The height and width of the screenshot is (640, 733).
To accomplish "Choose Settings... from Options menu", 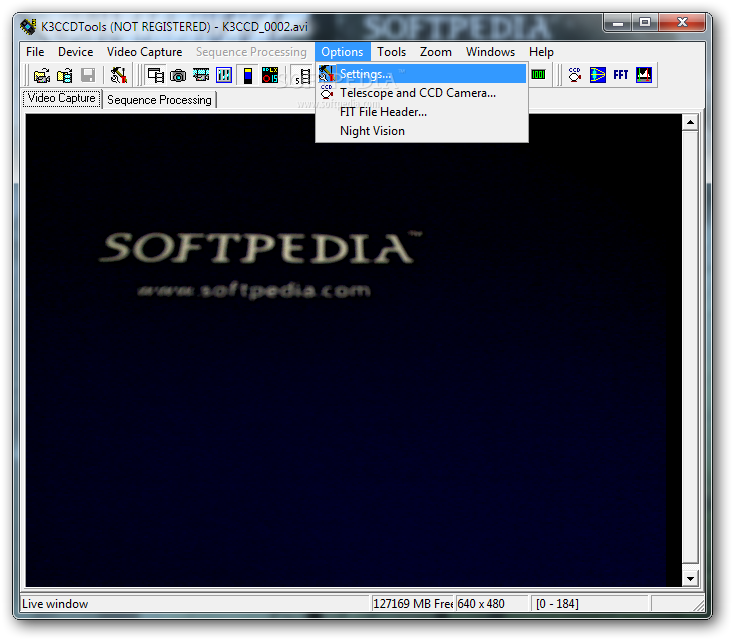I will (422, 74).
